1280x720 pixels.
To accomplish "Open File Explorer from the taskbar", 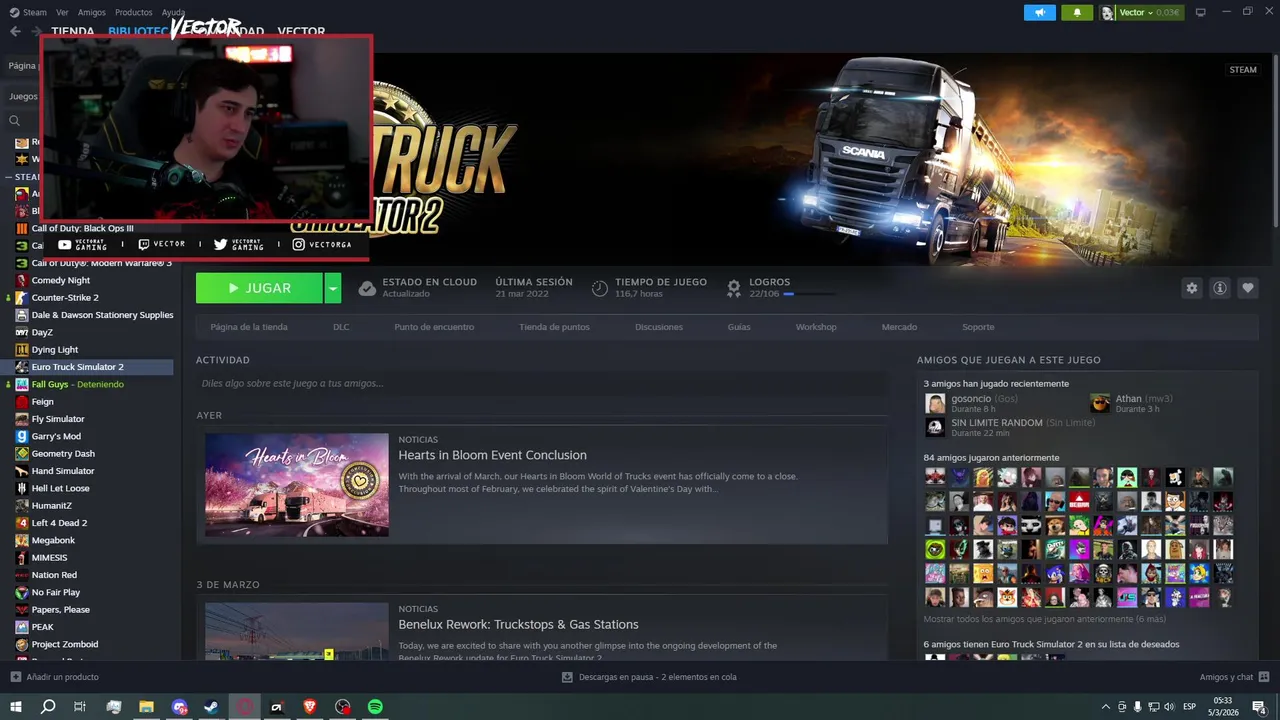I will [x=146, y=707].
